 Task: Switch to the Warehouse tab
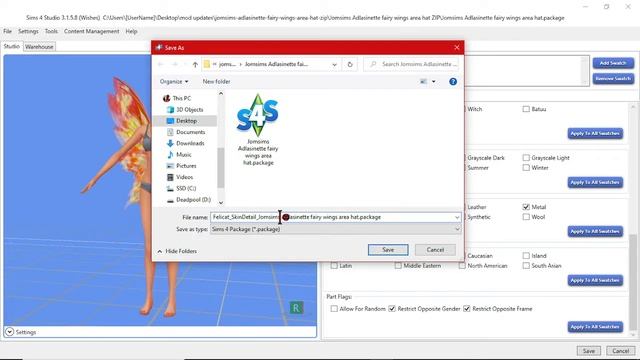click(x=39, y=47)
